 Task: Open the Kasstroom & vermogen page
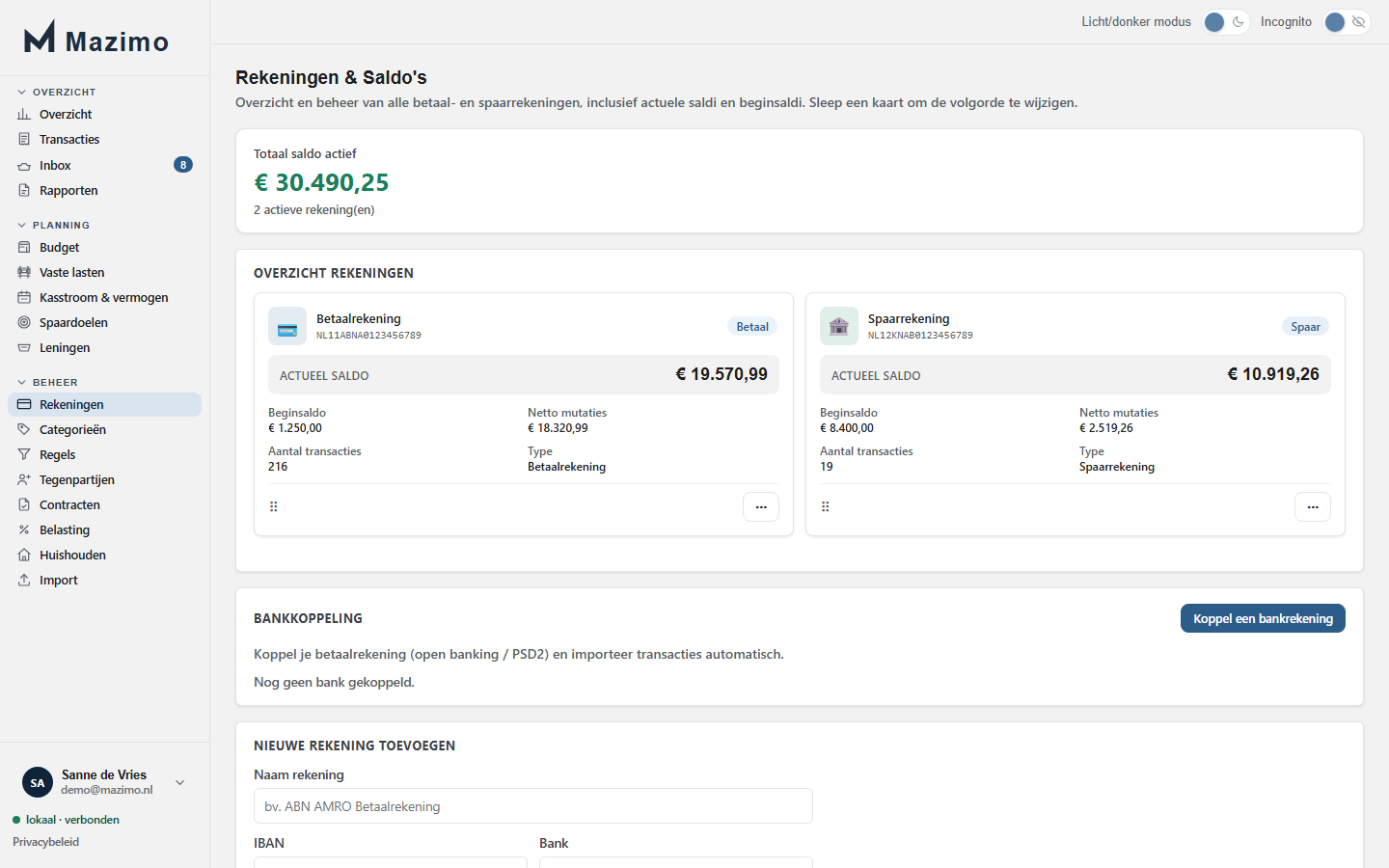pos(104,297)
